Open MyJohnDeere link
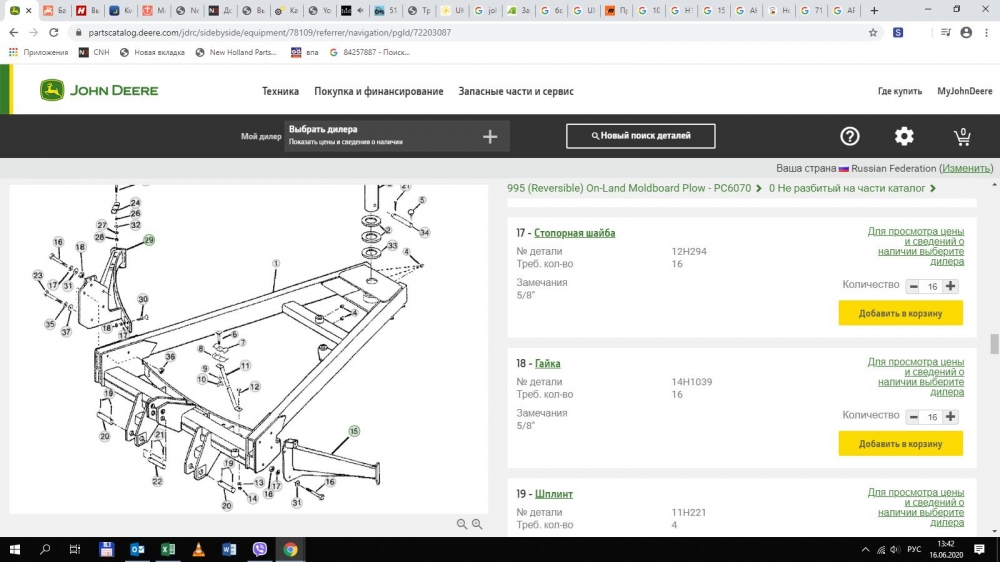1000x562 pixels. 964,91
